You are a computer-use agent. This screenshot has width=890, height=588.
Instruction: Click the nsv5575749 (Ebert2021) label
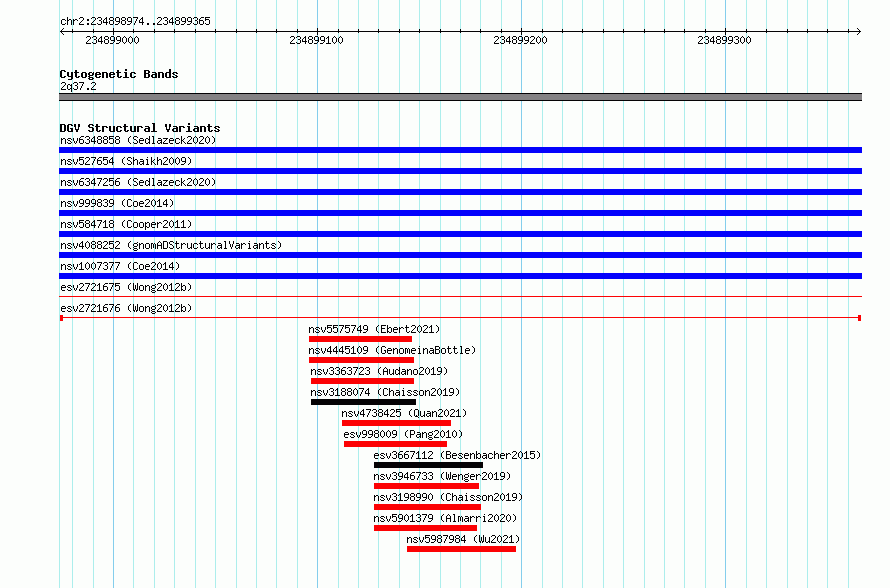pyautogui.click(x=374, y=329)
